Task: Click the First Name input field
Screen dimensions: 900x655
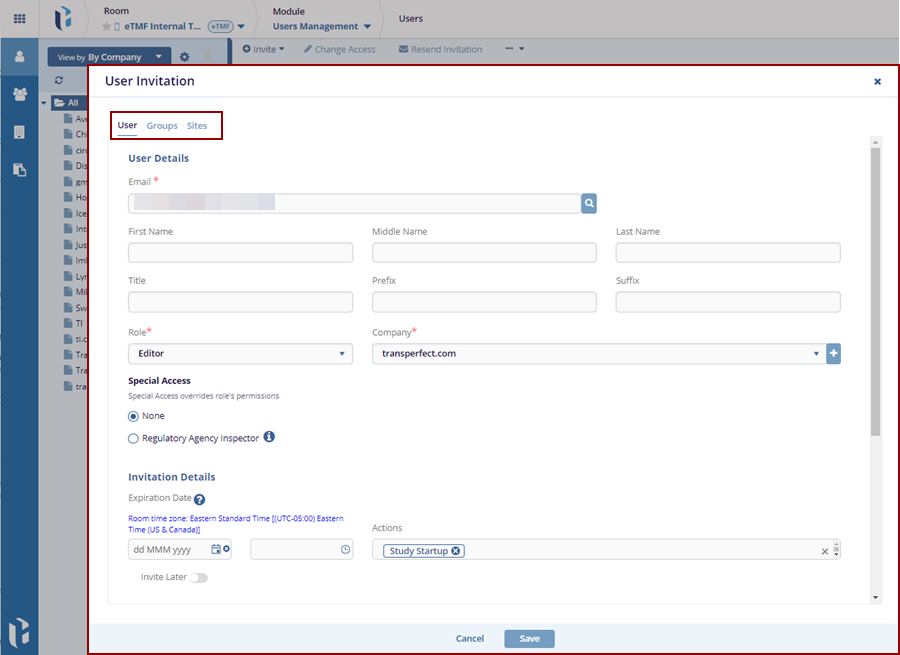Action: (x=240, y=252)
